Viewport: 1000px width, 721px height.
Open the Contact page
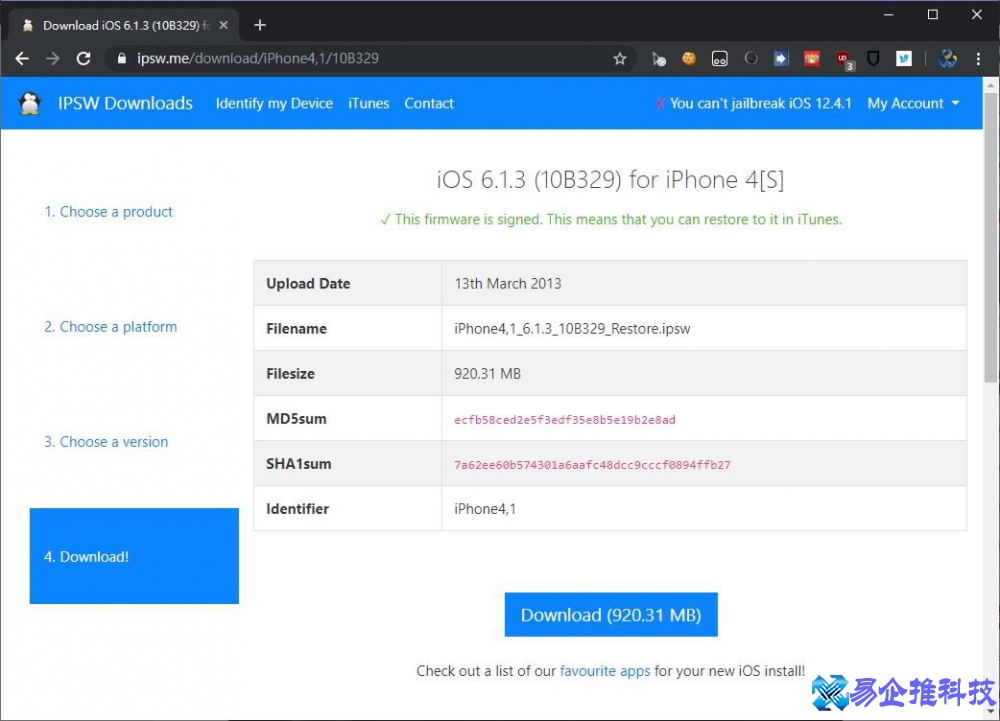click(x=429, y=103)
